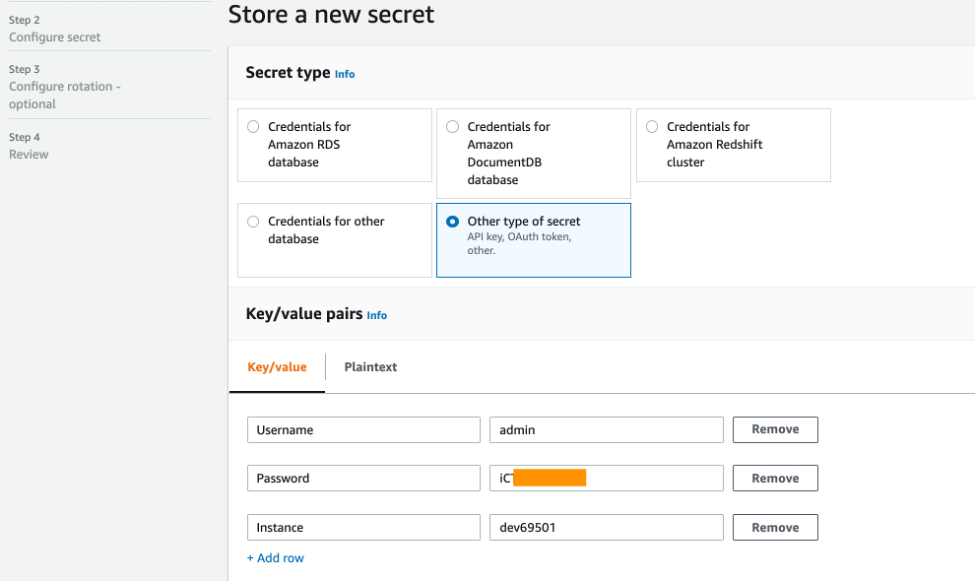Select Other type of secret option

(x=453, y=222)
